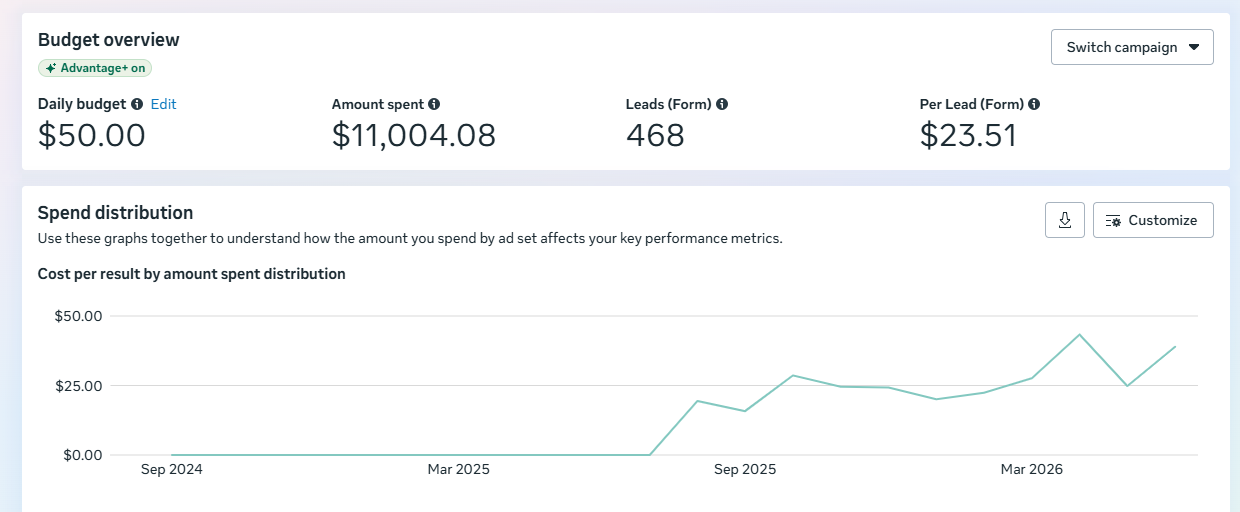Click the info icon beside Amount spent

click(434, 104)
